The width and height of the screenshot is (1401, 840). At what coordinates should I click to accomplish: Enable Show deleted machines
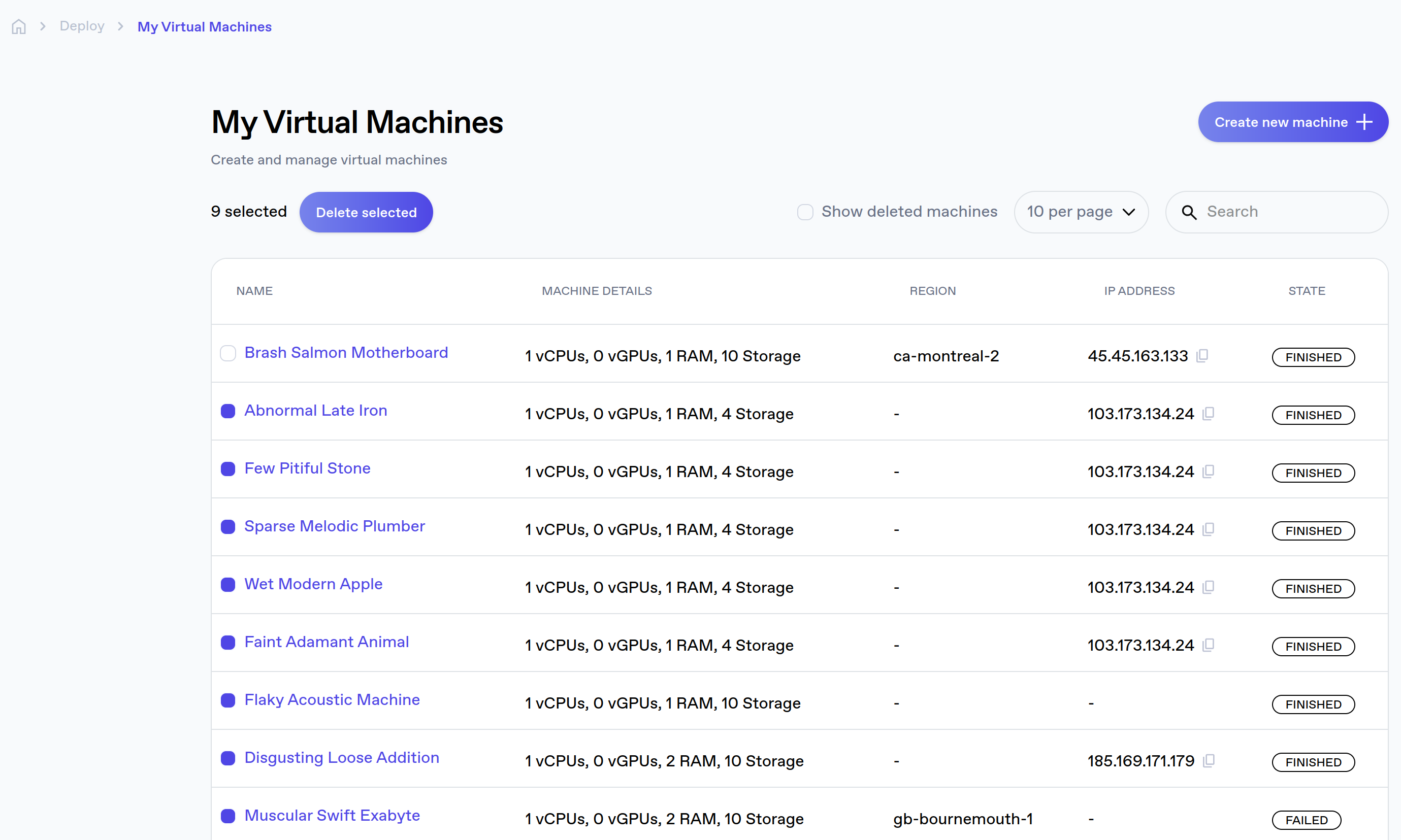805,212
